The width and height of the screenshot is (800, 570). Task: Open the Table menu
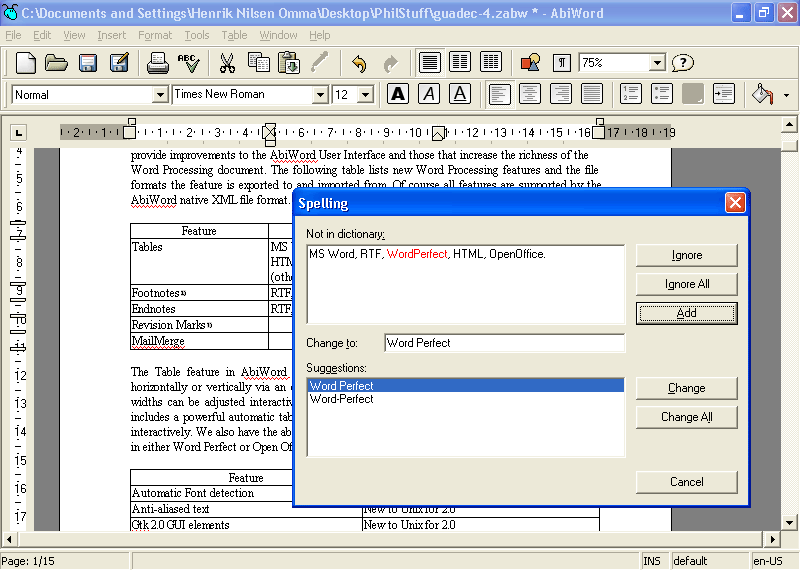pos(234,35)
